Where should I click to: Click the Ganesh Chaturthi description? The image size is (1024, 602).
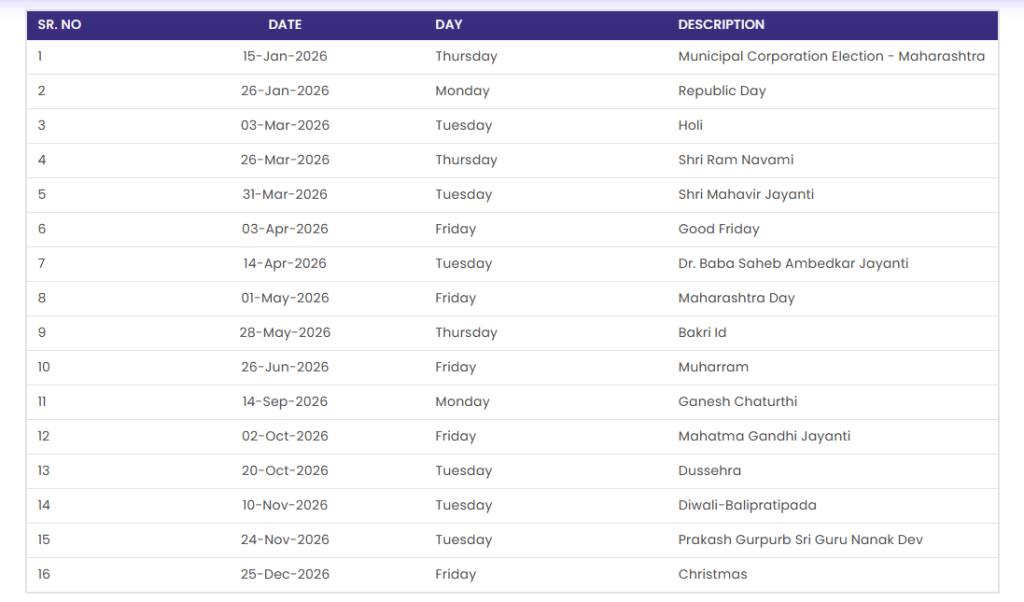click(738, 402)
